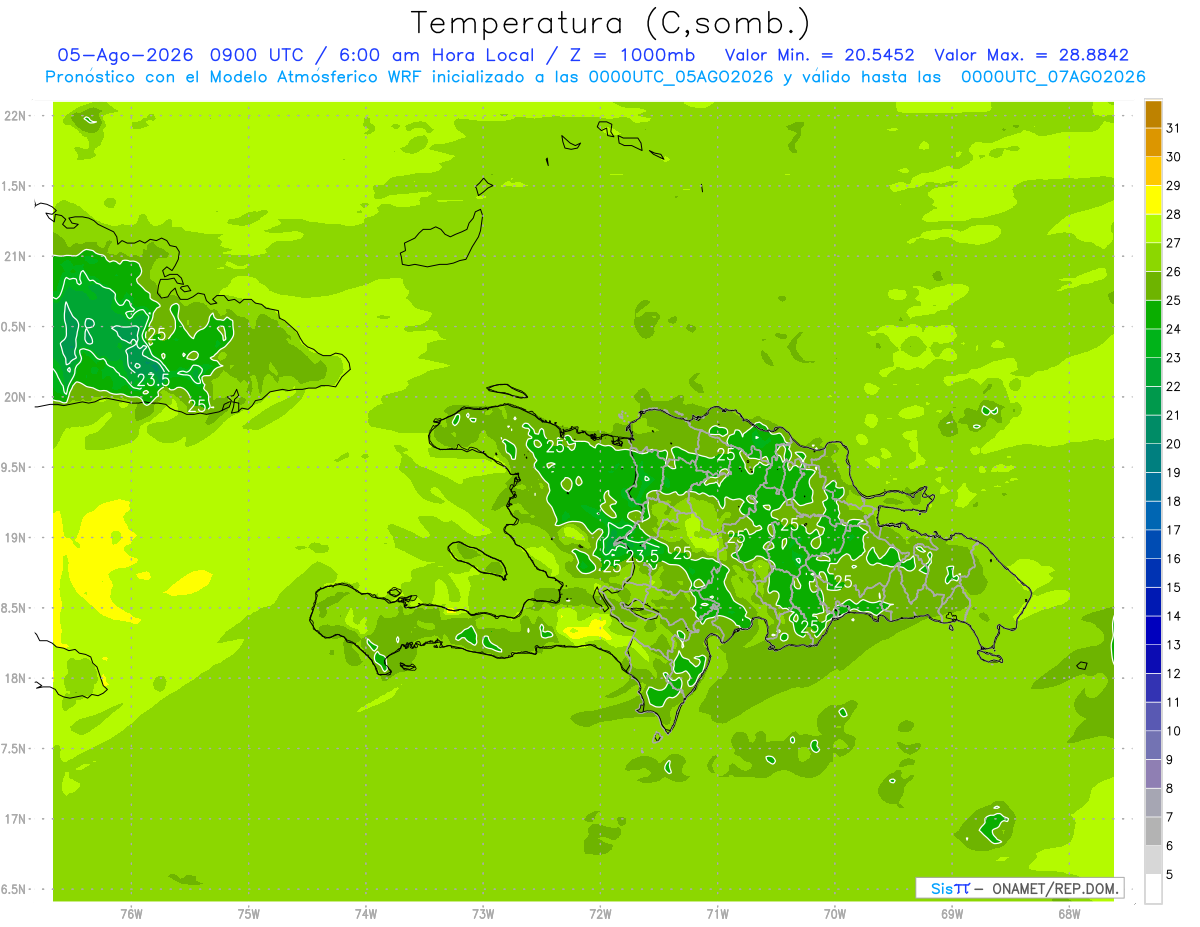
Task: Click the 69W longitude axis label
Action: pyautogui.click(x=952, y=914)
